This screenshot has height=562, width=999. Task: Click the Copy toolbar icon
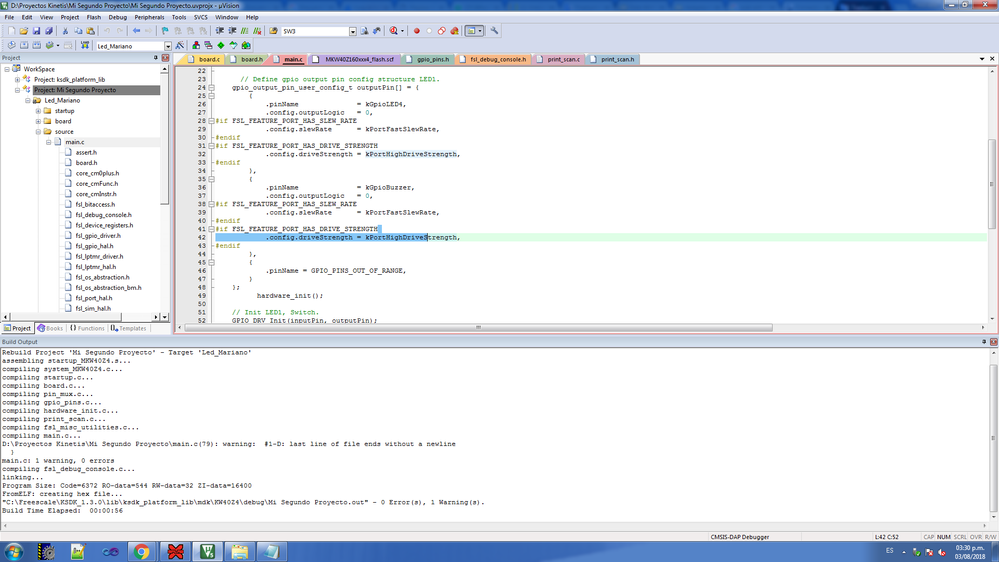click(x=78, y=31)
